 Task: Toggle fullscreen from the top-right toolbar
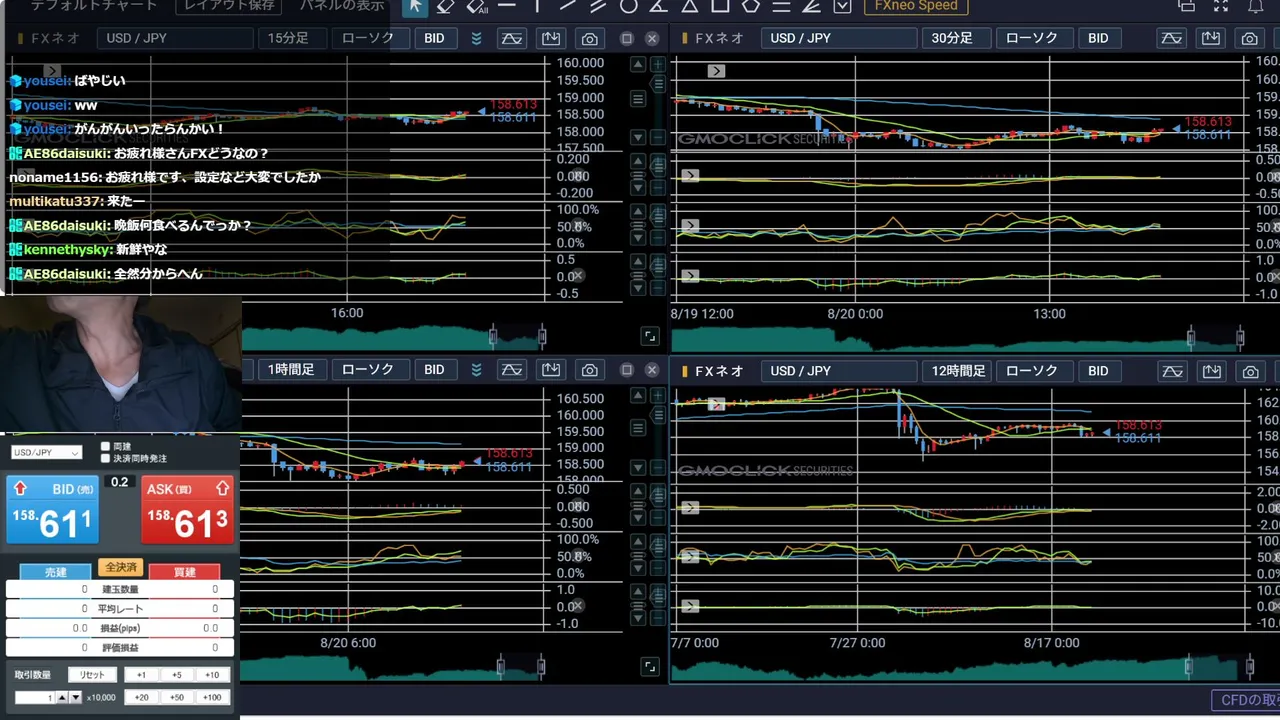click(1221, 6)
